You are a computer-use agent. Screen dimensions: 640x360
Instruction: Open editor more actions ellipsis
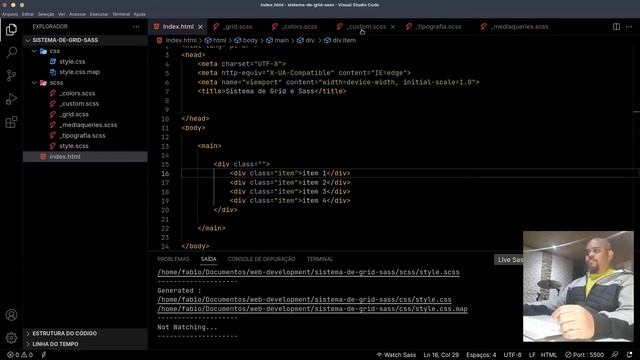[629, 27]
